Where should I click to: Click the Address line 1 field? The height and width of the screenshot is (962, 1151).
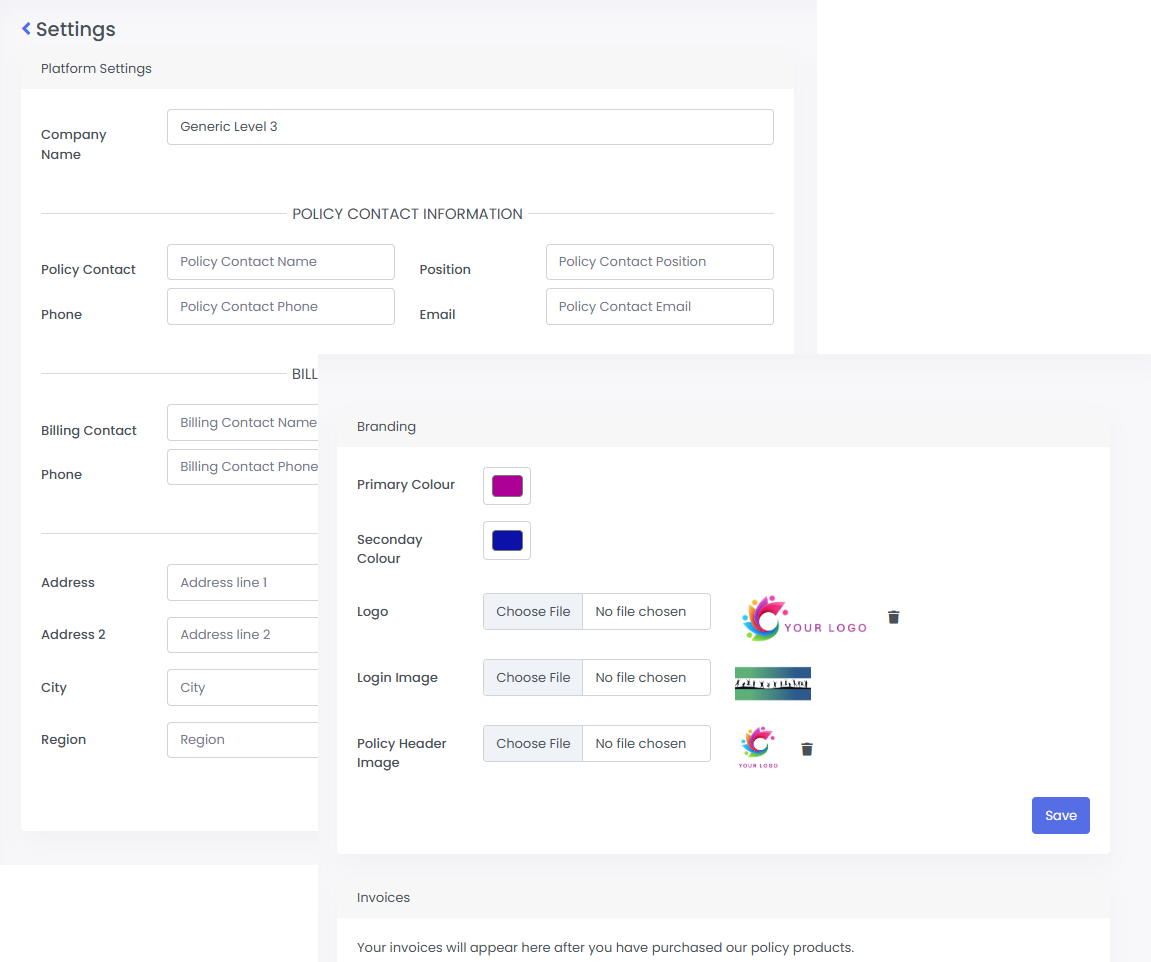(x=243, y=583)
